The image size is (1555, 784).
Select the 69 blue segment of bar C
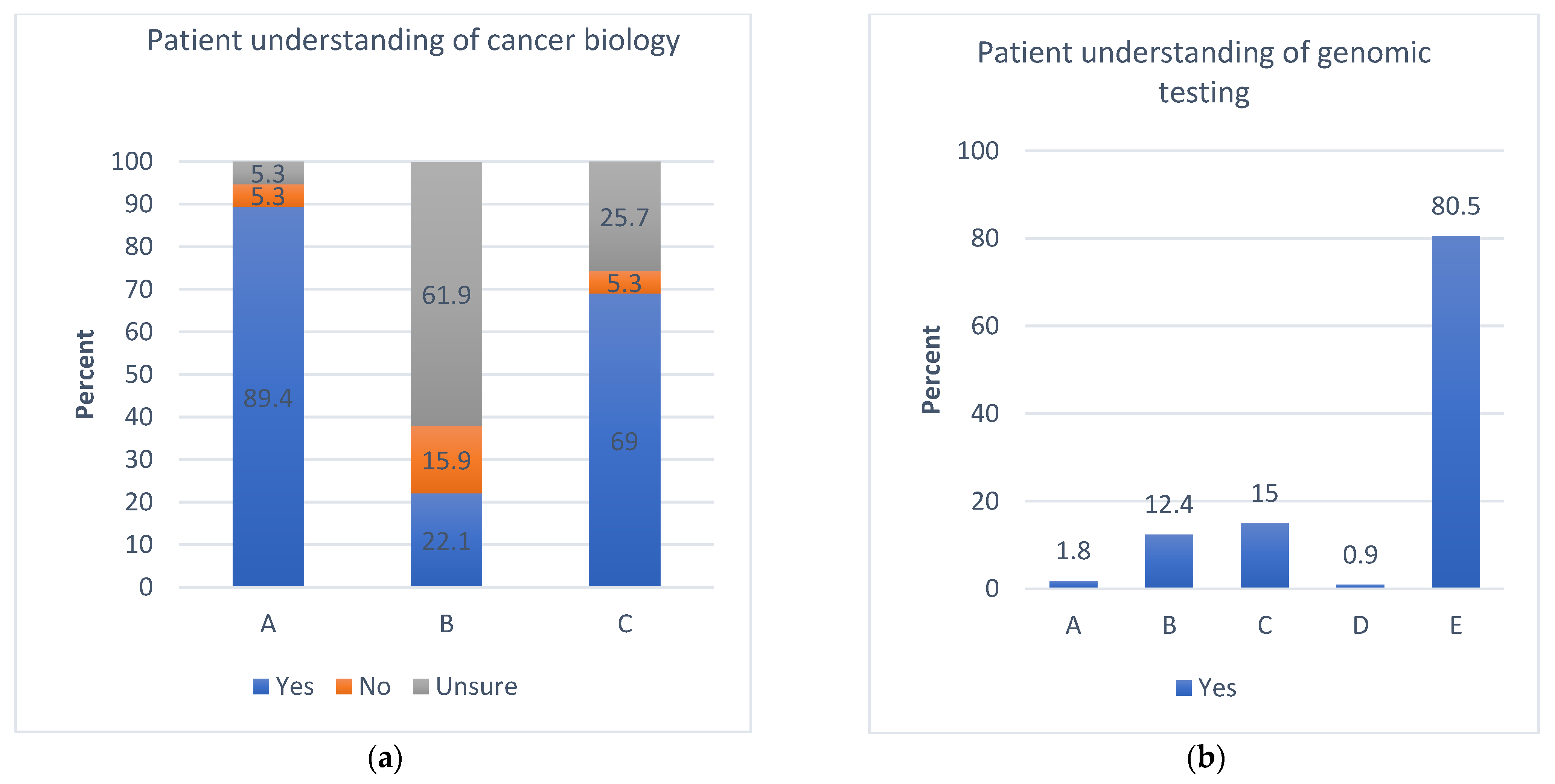(x=624, y=440)
